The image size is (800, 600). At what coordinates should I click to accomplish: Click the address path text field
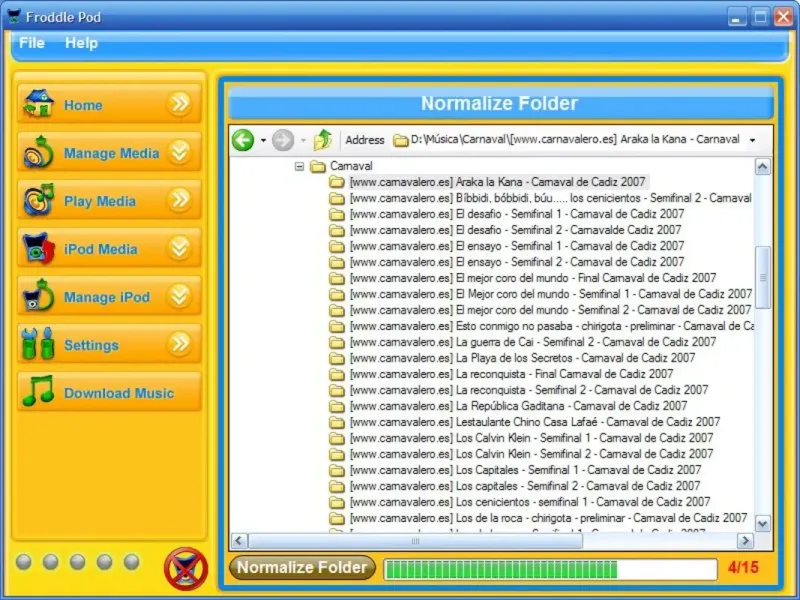575,140
